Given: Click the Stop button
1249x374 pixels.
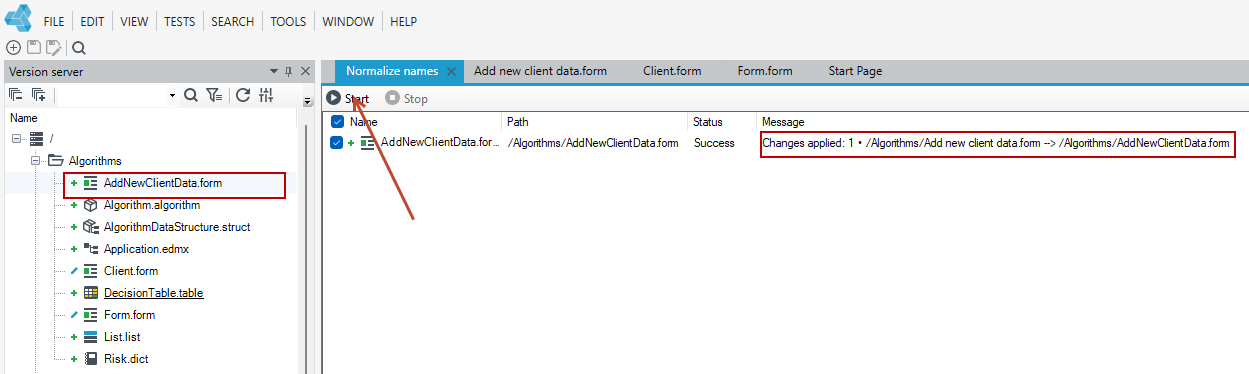Looking at the screenshot, I should click(407, 98).
